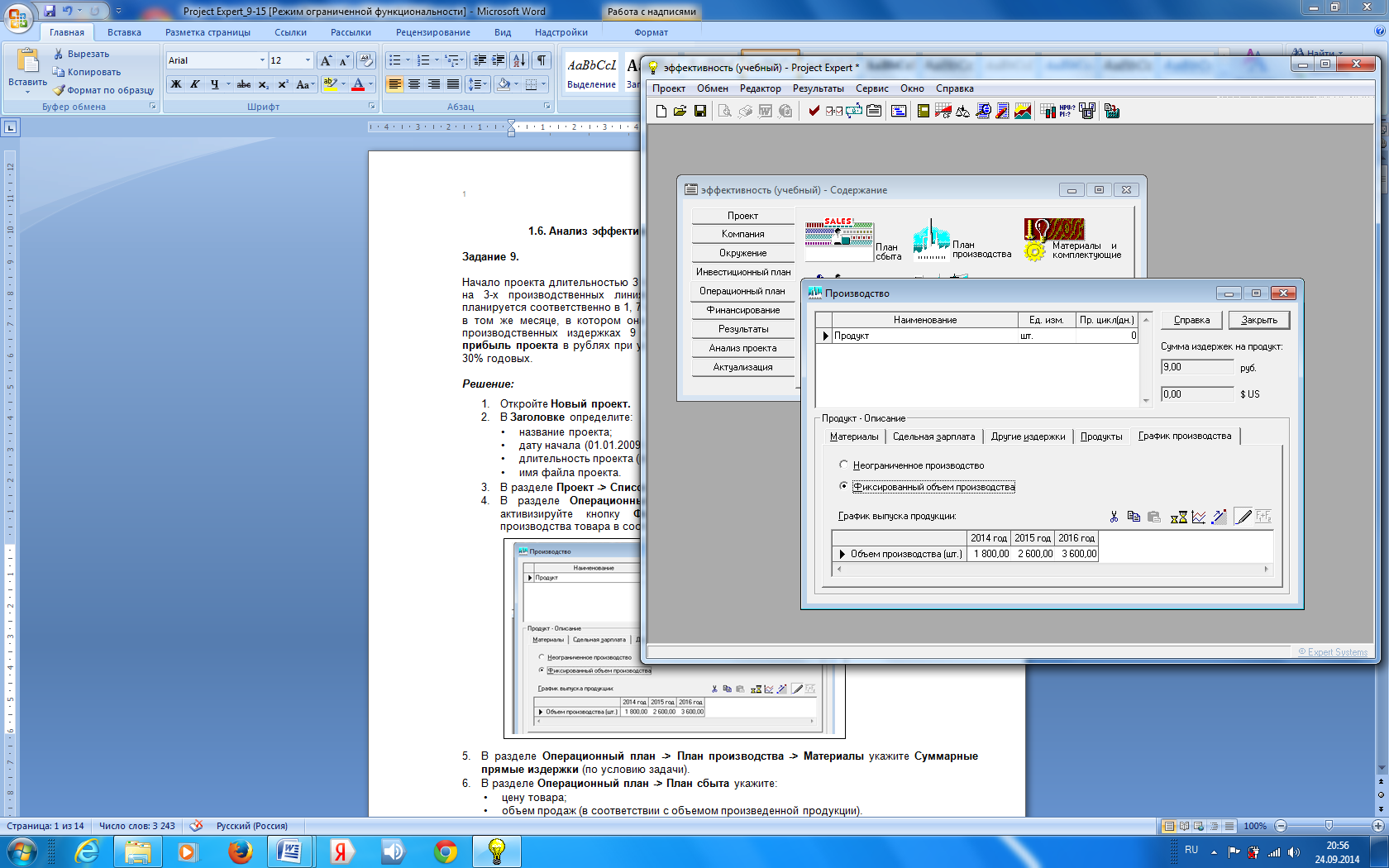The width and height of the screenshot is (1389, 868).
Task: Click the blue arrow trend fill icon
Action: [x=1219, y=517]
